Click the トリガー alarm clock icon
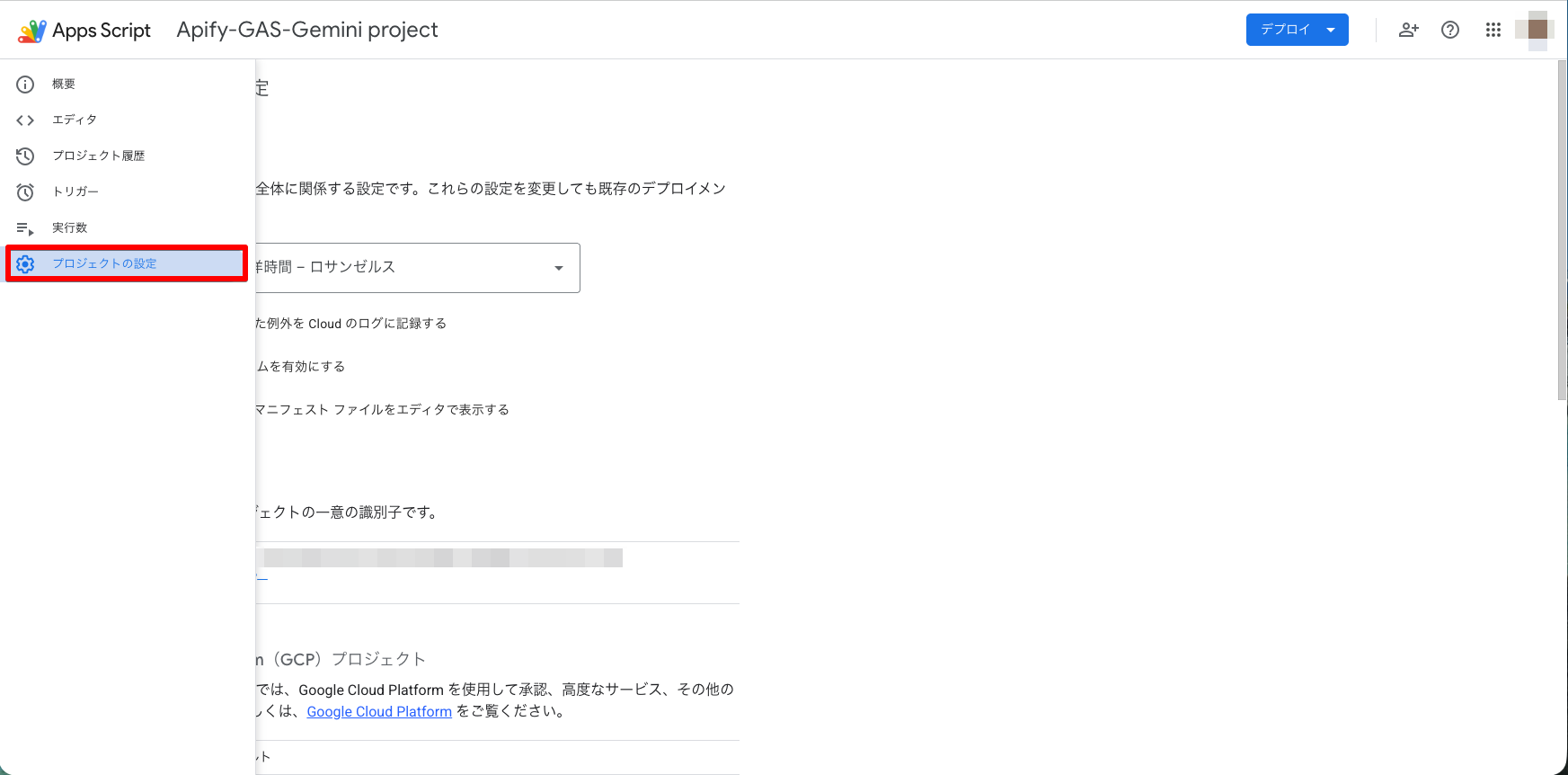The height and width of the screenshot is (775, 1568). pos(25,192)
